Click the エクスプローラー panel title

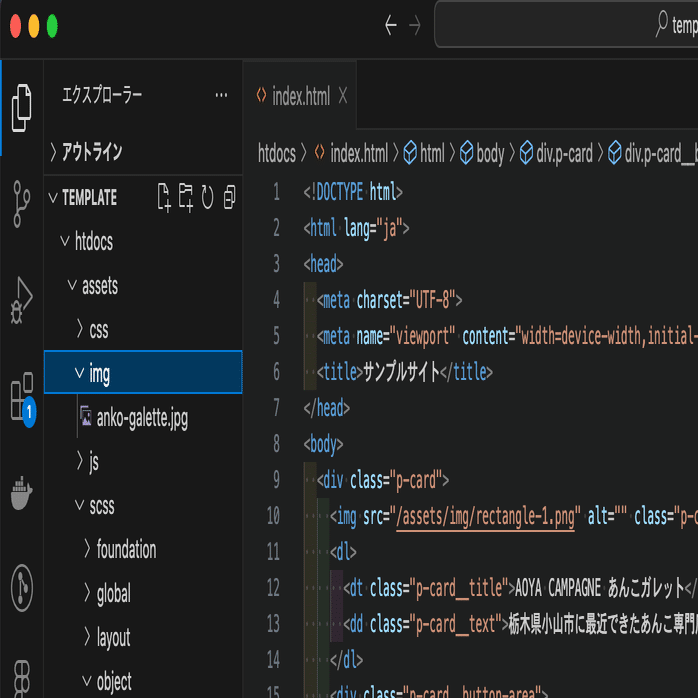coord(102,95)
